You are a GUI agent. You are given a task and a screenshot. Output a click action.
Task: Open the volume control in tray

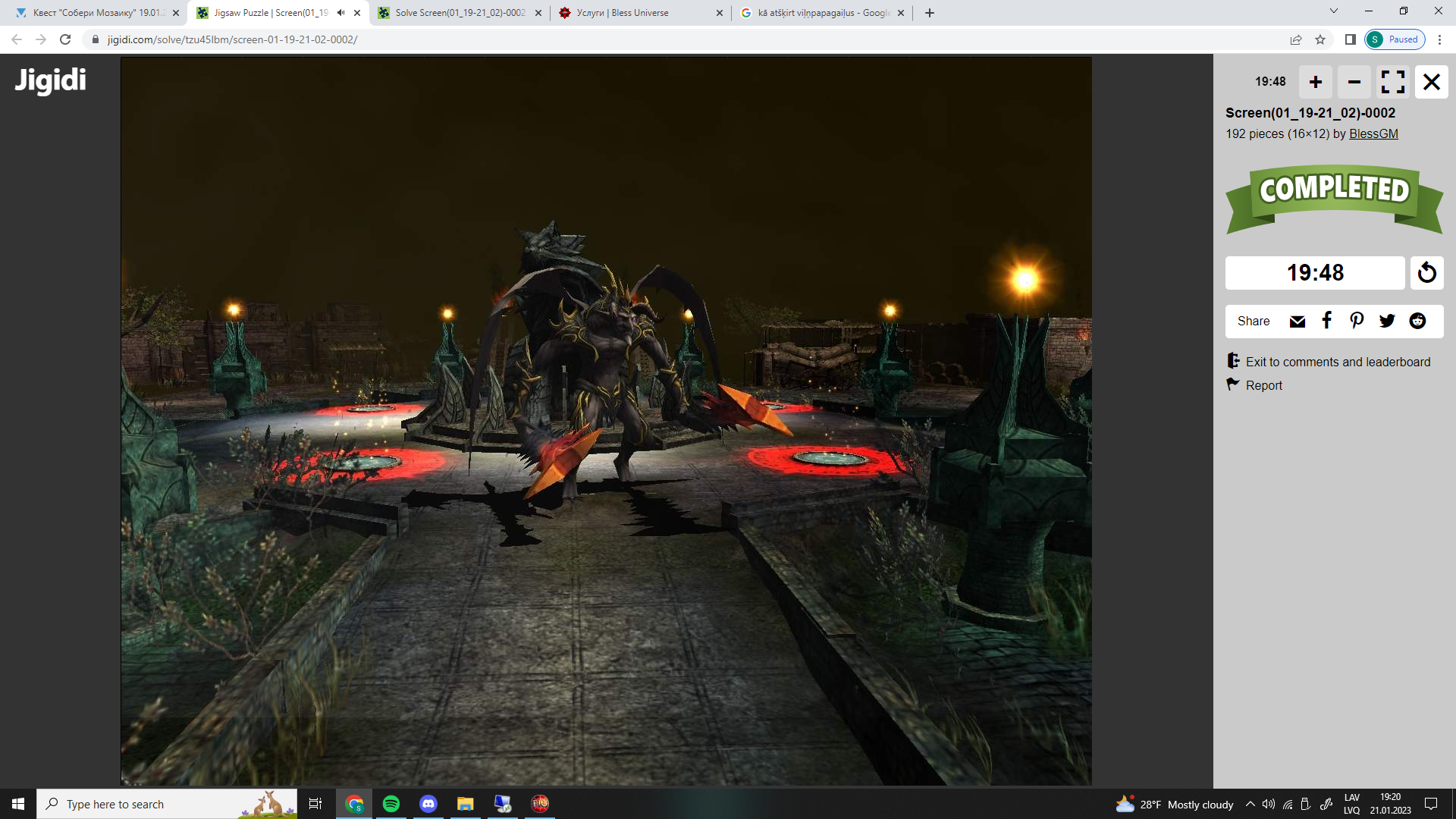coord(1269,804)
